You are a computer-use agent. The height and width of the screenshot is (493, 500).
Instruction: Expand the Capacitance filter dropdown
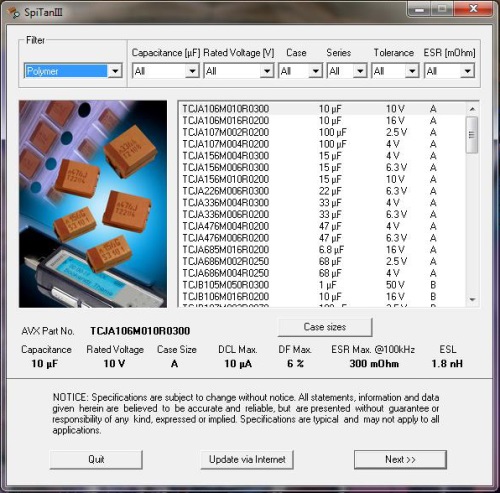[x=166, y=71]
